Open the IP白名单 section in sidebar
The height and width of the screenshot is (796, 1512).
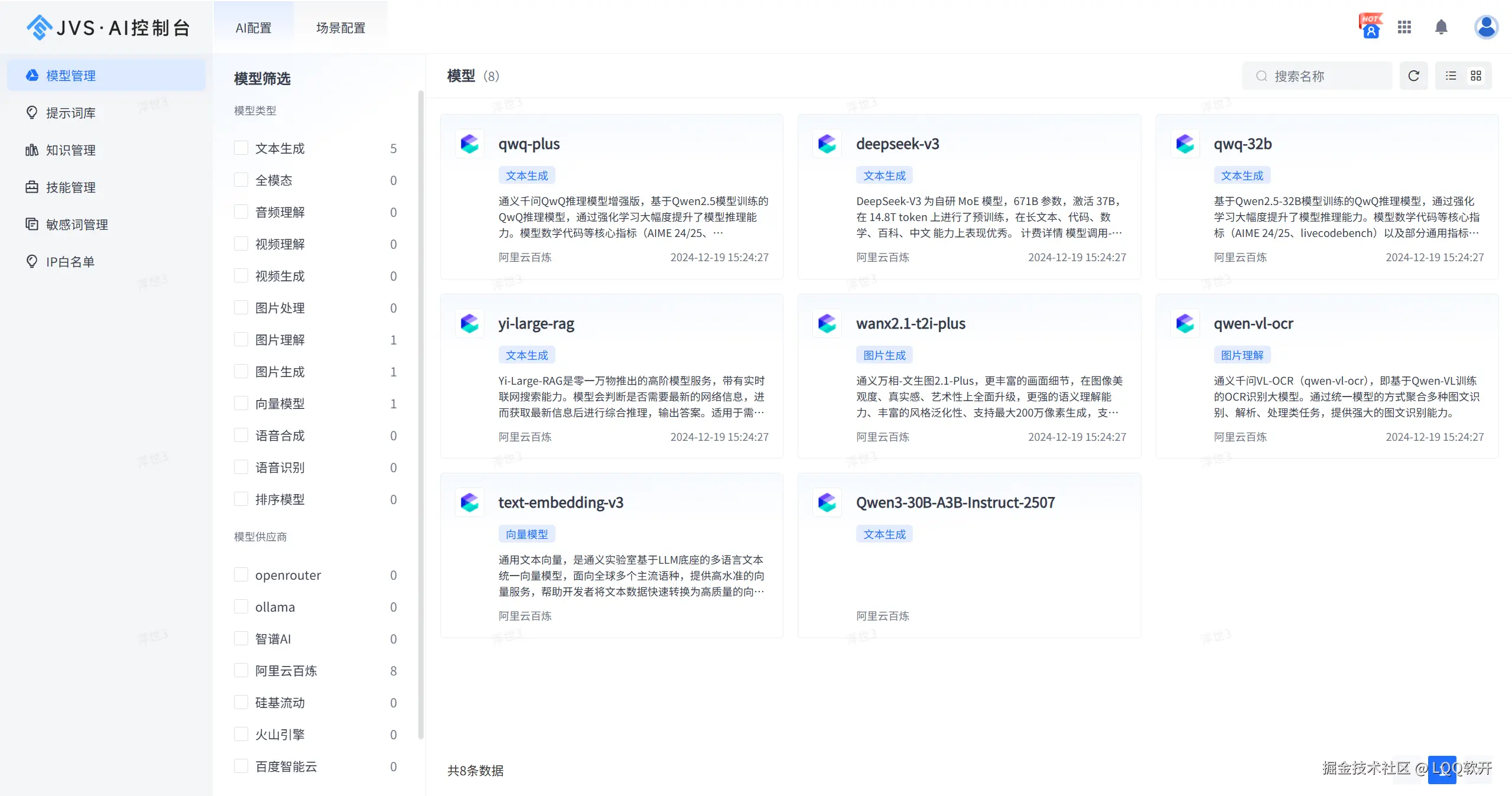(69, 261)
